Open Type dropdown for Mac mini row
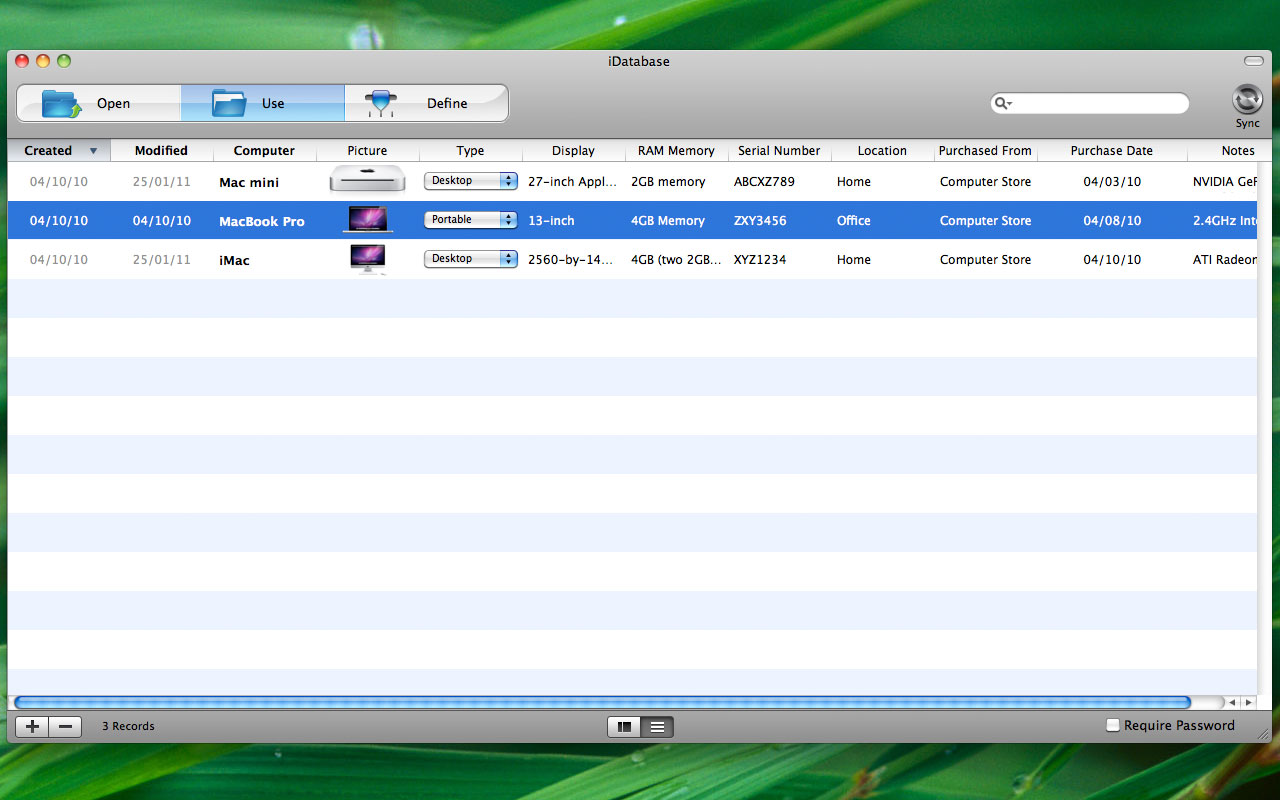This screenshot has width=1280, height=800. pyautogui.click(x=470, y=181)
